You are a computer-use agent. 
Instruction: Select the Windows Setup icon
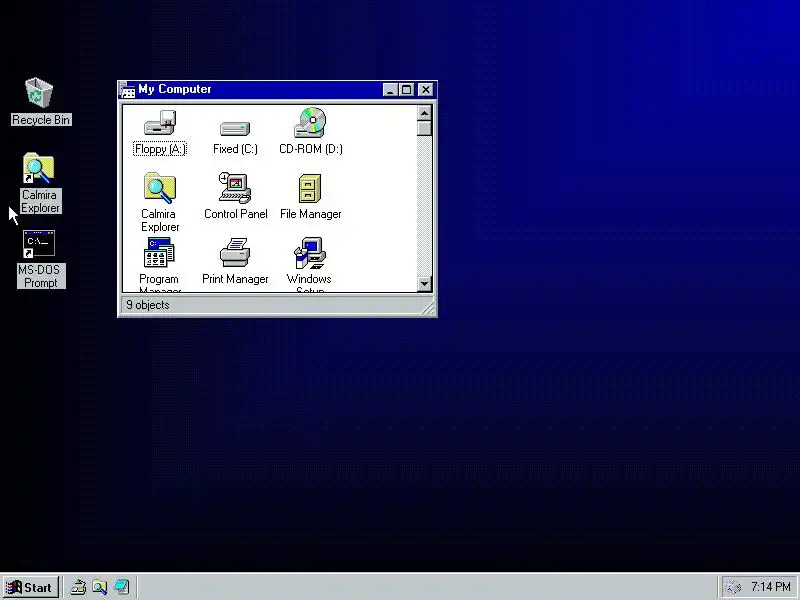(310, 253)
